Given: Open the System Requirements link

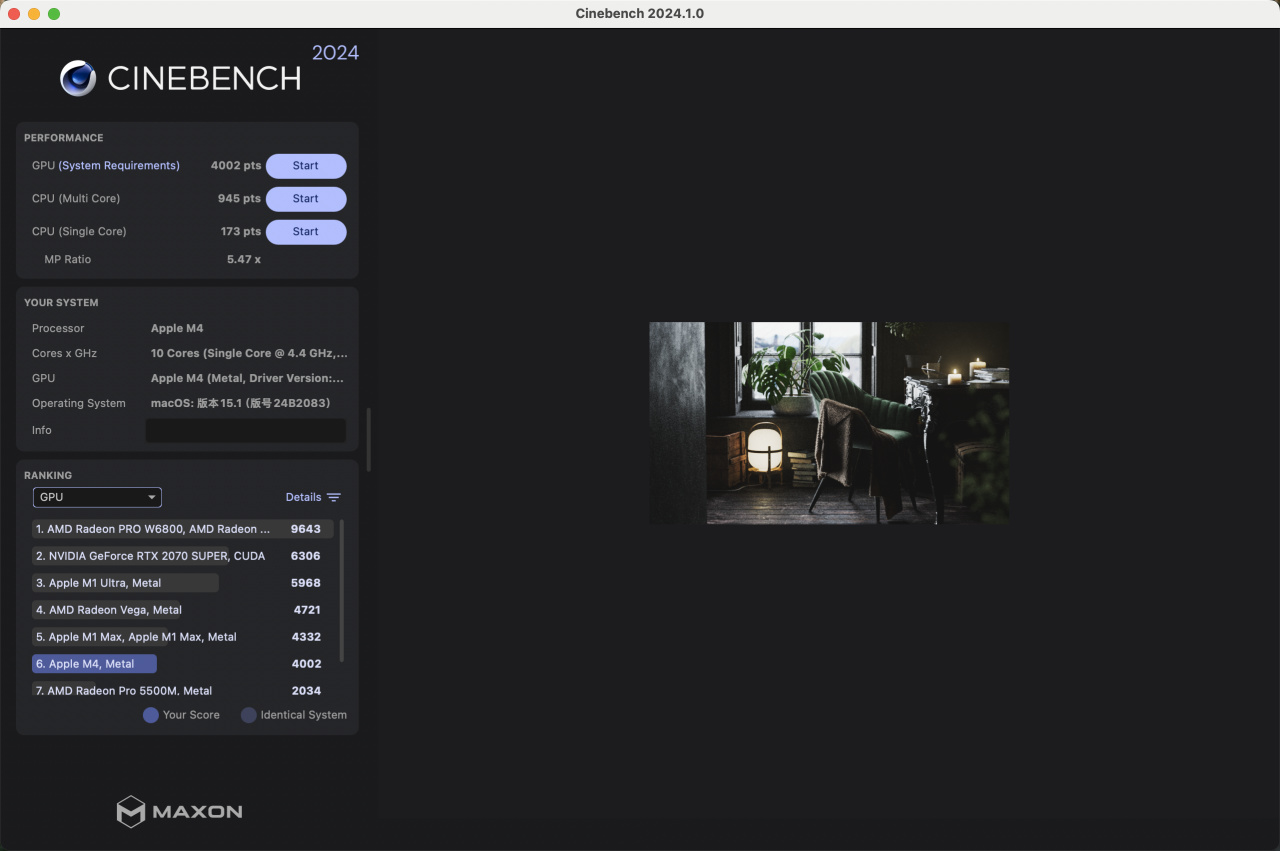Looking at the screenshot, I should click(x=119, y=166).
